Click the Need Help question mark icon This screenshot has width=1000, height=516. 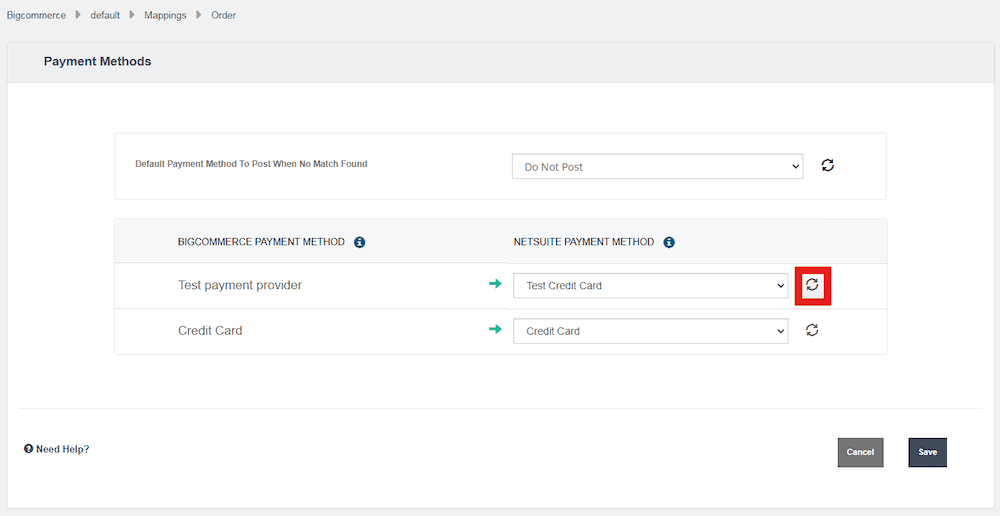[x=28, y=449]
